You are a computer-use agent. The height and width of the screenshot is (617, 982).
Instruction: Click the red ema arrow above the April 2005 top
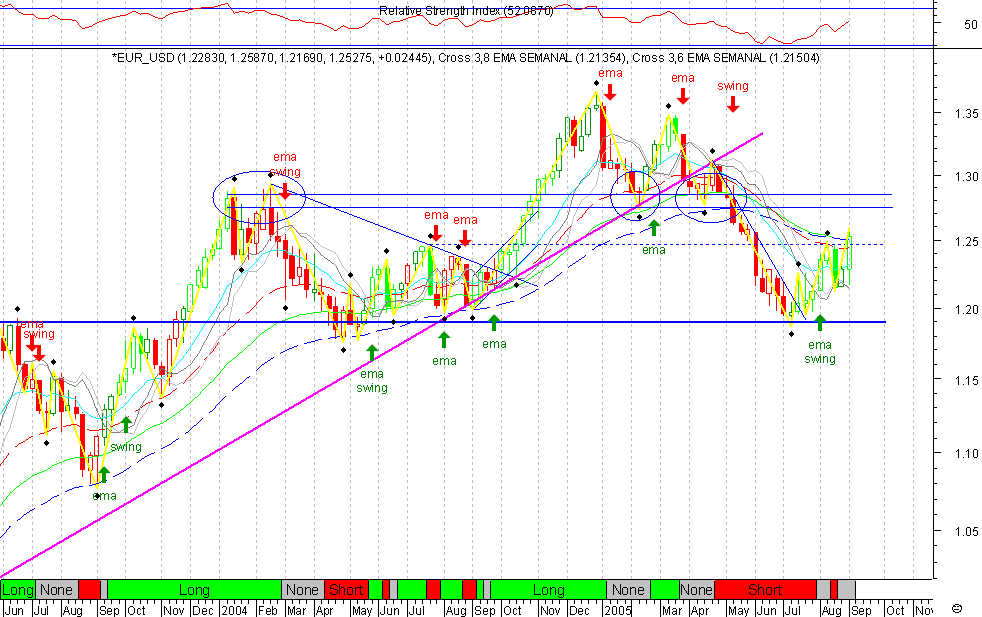coord(682,99)
